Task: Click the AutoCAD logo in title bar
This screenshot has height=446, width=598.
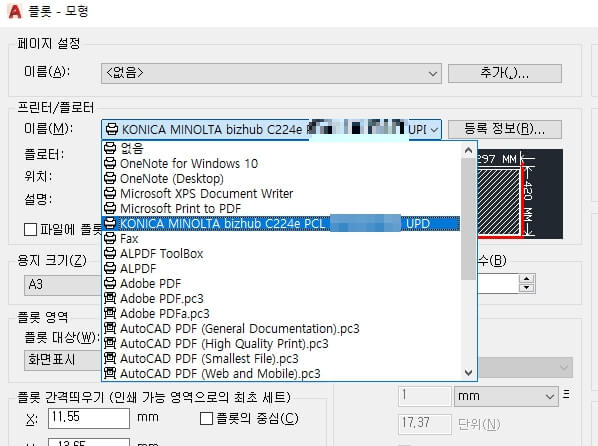Action: point(15,11)
